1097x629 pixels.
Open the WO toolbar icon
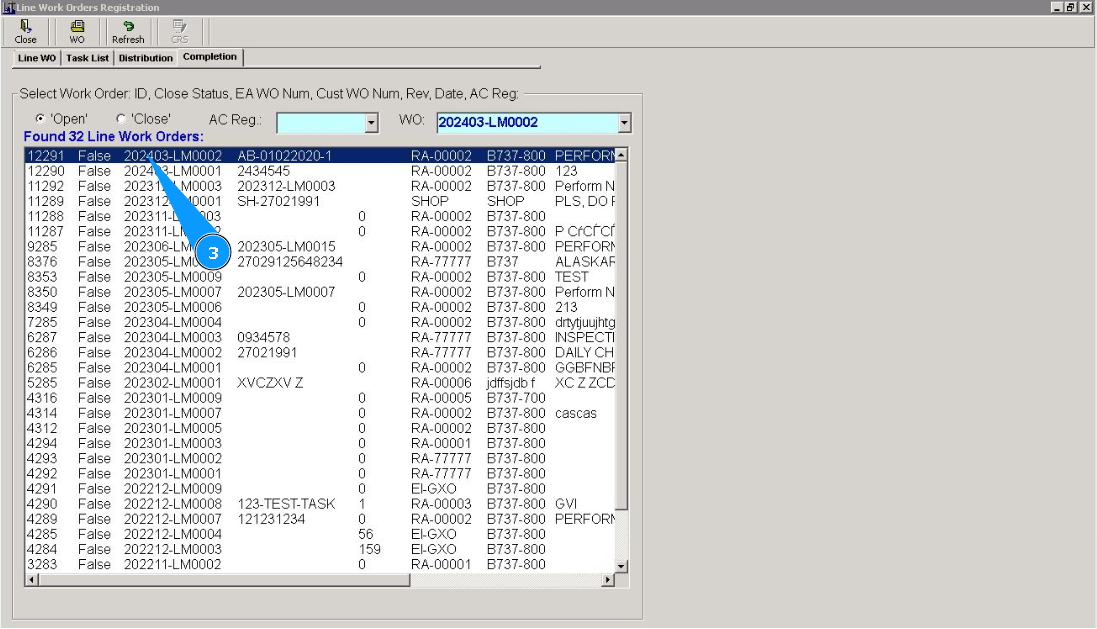coord(77,31)
